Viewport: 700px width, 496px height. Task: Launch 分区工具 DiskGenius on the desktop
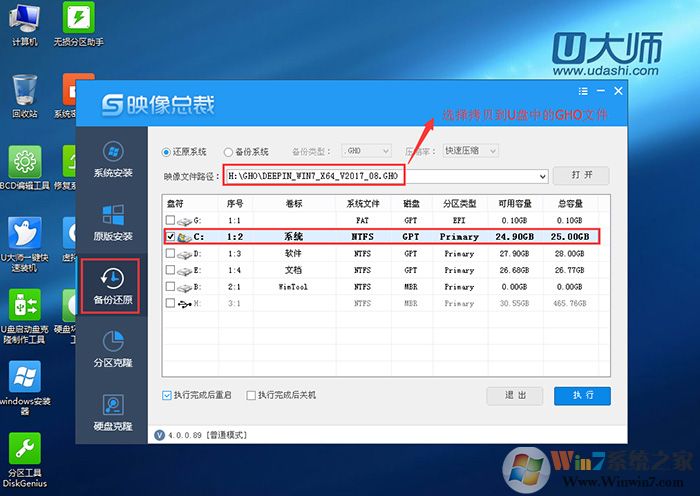[x=25, y=456]
